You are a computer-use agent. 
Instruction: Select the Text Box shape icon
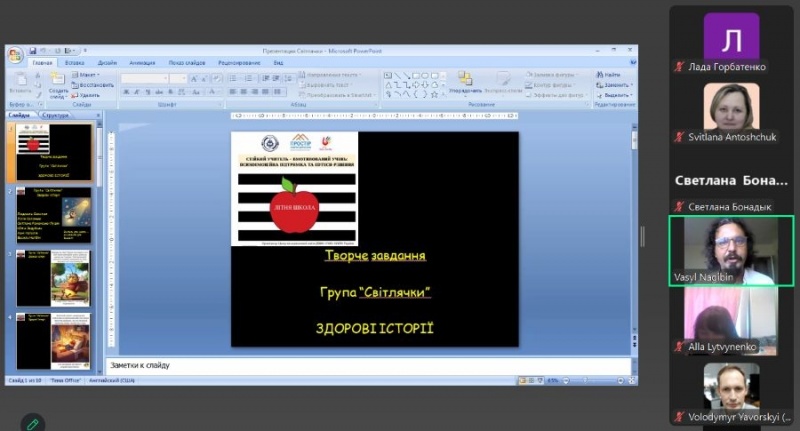[388, 75]
